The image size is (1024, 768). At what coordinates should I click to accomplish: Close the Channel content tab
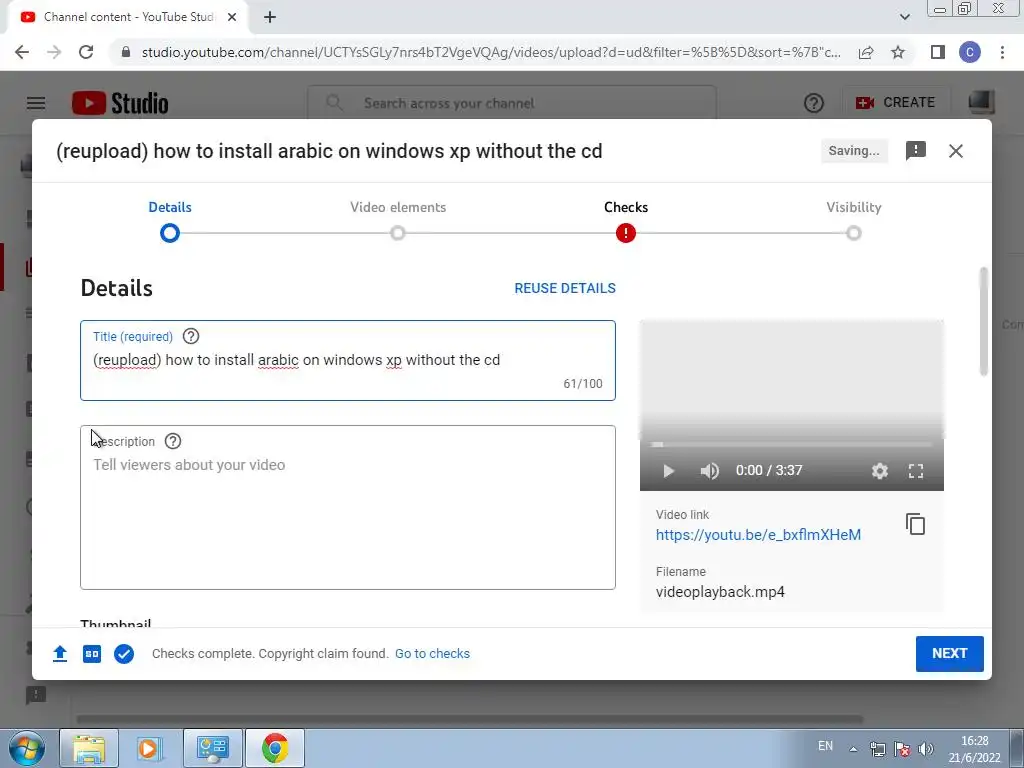click(x=231, y=18)
